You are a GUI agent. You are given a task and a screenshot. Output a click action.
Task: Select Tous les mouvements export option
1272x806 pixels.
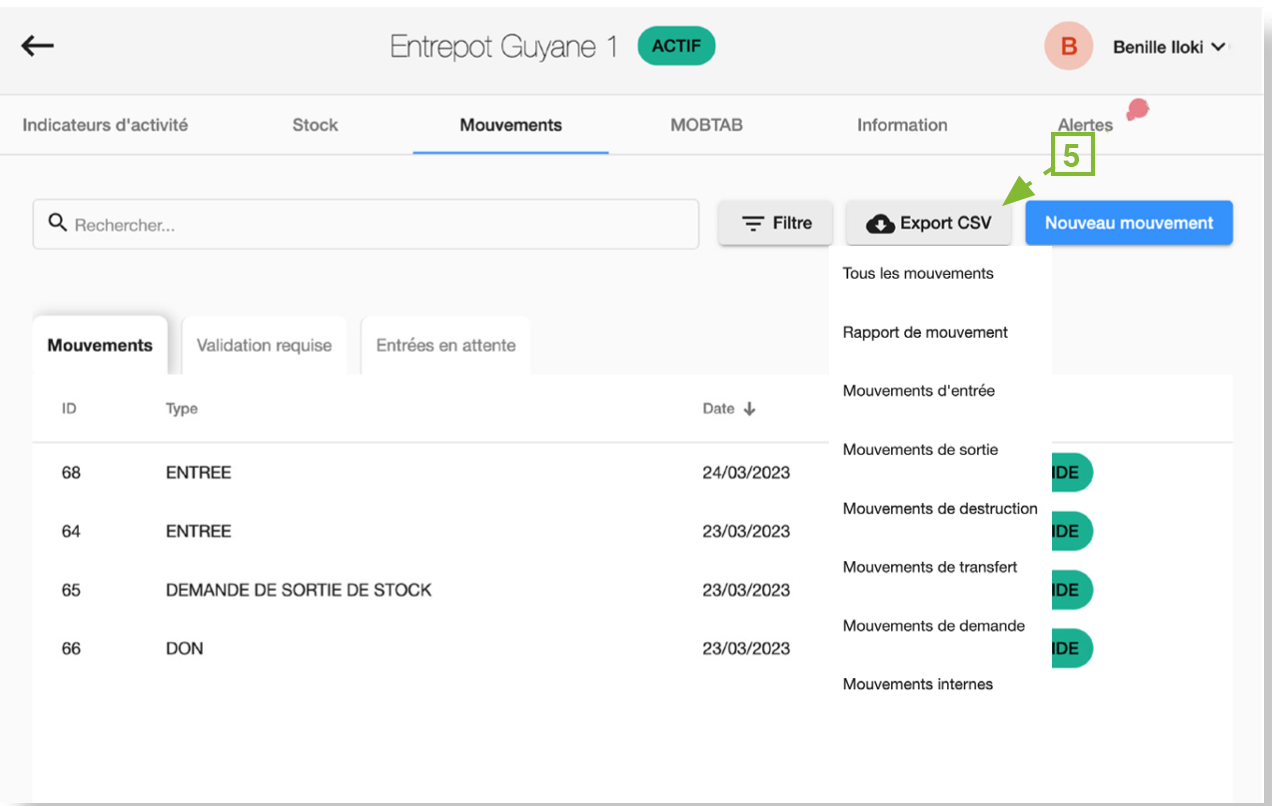click(x=918, y=273)
